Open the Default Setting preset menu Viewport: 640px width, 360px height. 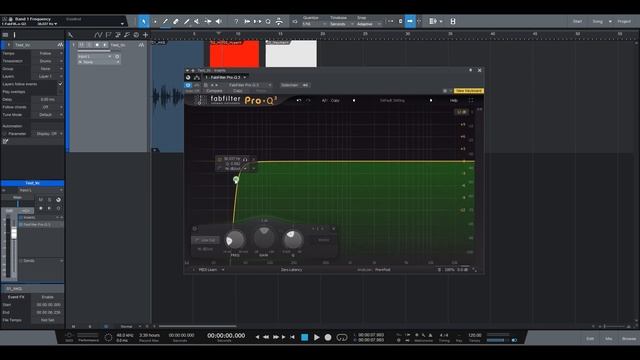[x=392, y=100]
